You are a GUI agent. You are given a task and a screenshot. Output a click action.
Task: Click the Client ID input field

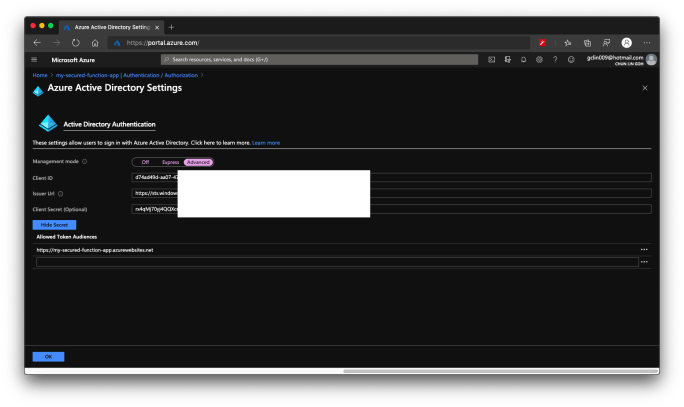[391, 177]
